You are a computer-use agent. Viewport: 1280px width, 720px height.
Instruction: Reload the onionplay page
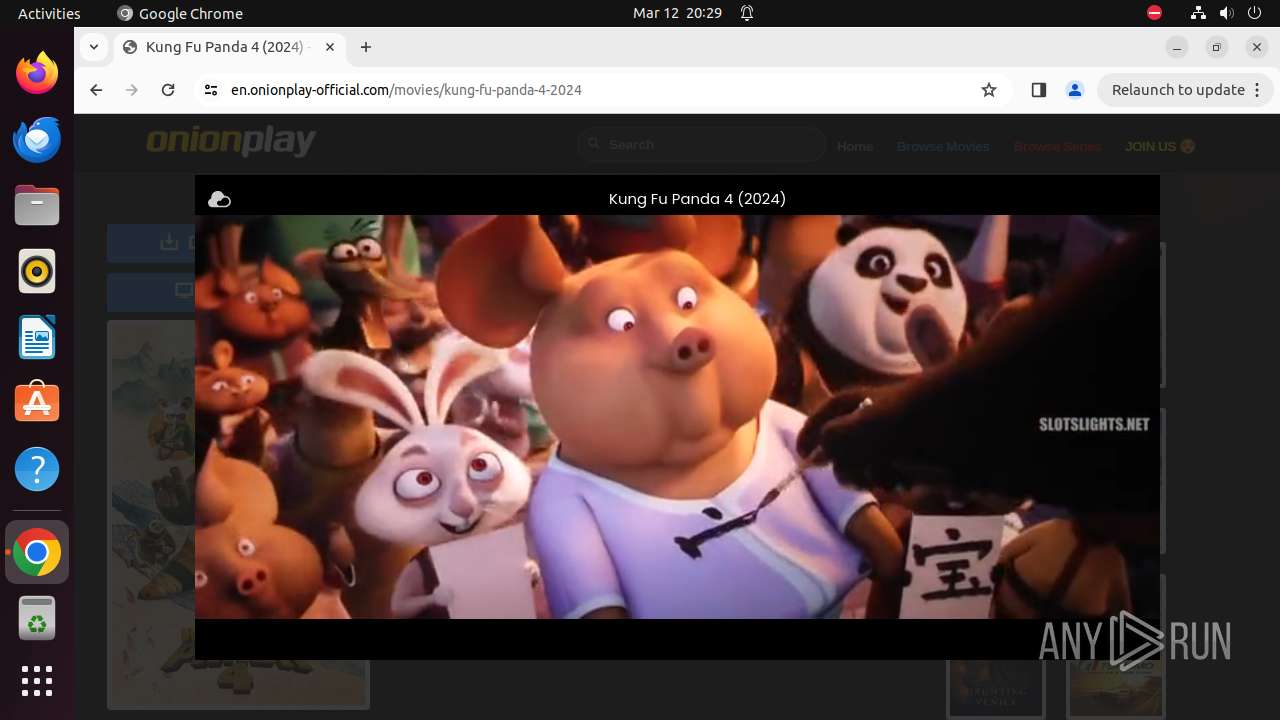point(168,90)
